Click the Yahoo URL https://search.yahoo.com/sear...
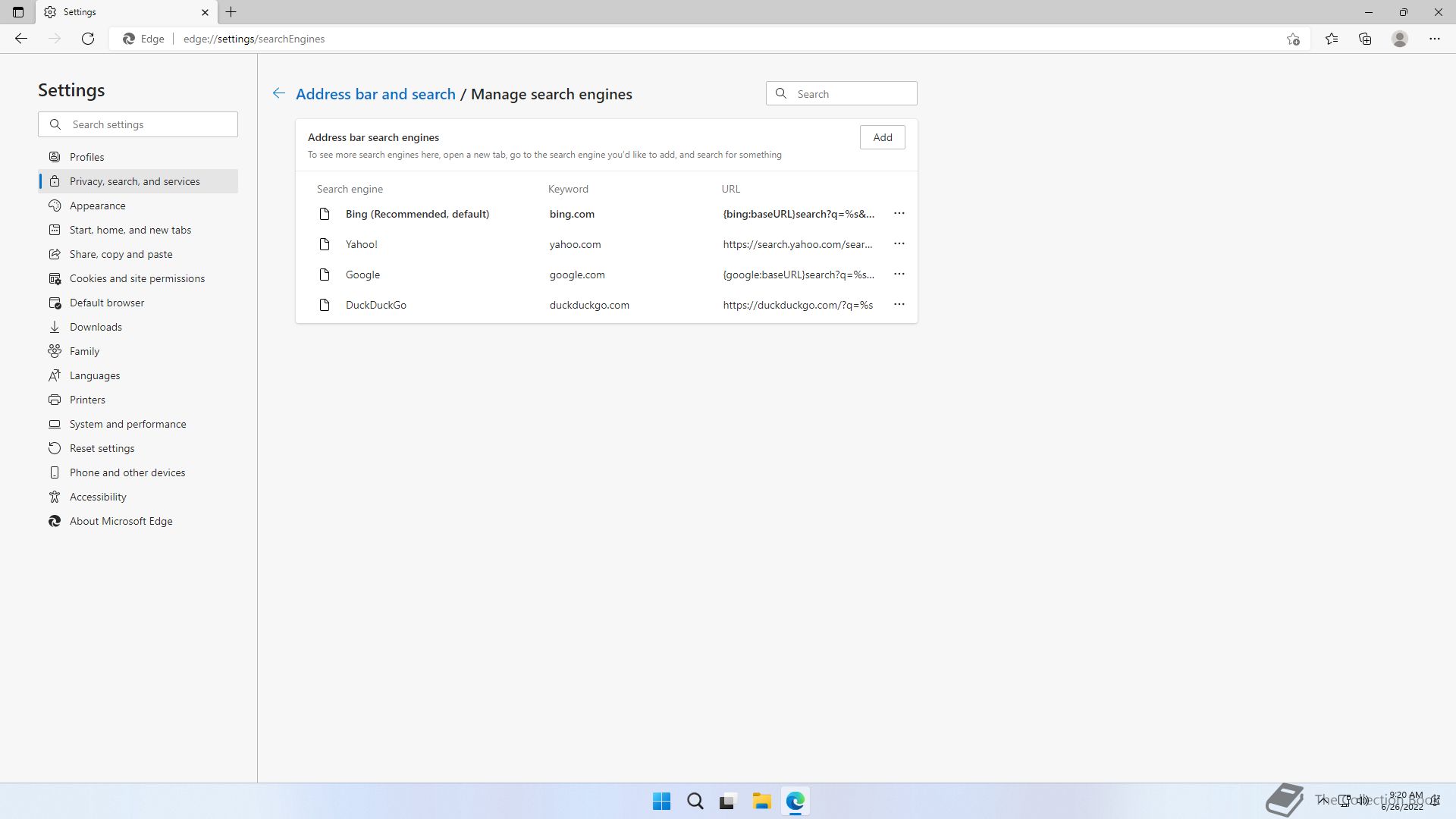 pos(797,244)
